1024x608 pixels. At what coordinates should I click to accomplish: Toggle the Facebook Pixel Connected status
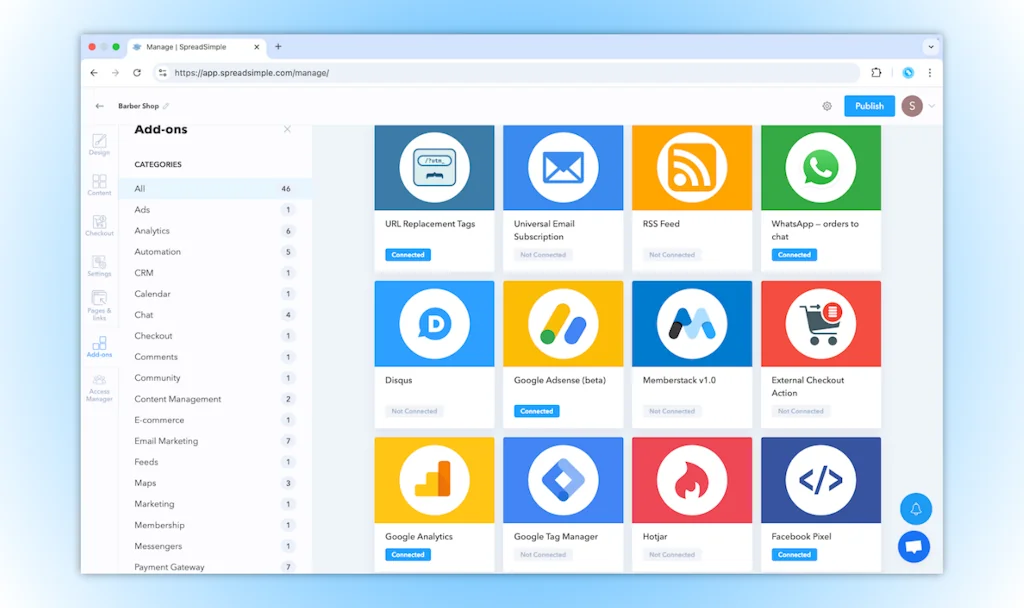793,555
